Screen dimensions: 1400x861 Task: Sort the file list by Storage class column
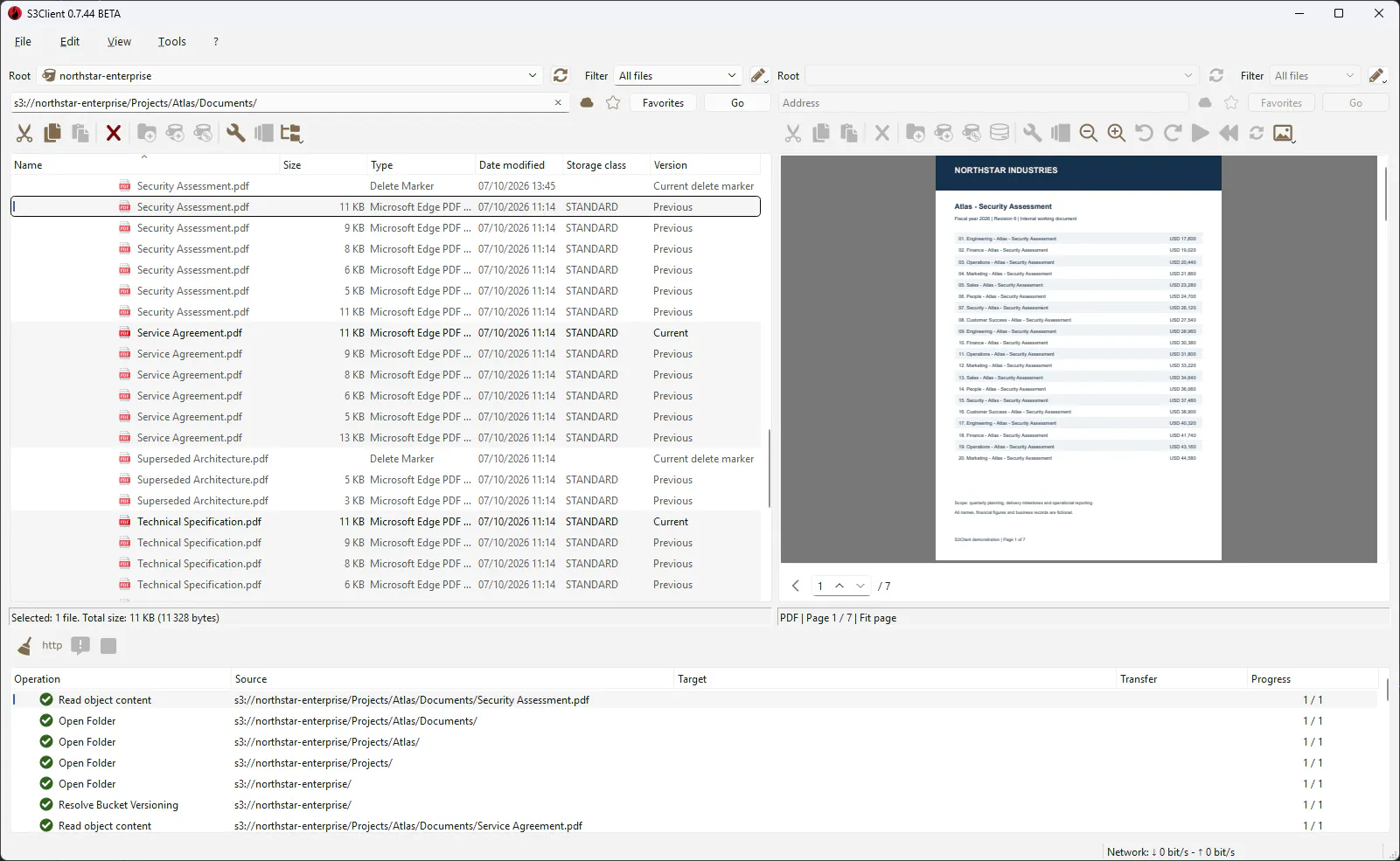(x=605, y=164)
